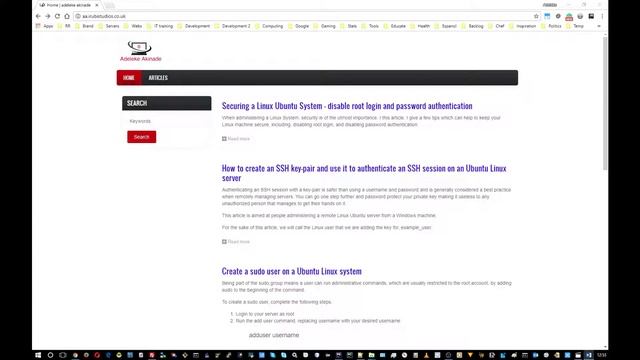Open the Cortana circle on the taskbar

(x=50, y=355)
